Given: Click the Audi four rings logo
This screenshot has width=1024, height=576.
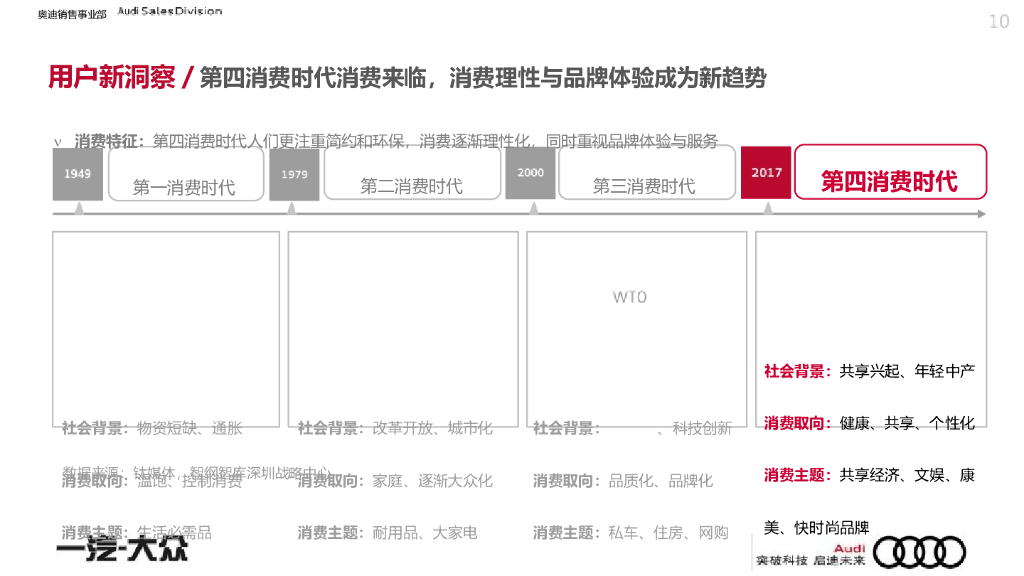Looking at the screenshot, I should point(921,551).
